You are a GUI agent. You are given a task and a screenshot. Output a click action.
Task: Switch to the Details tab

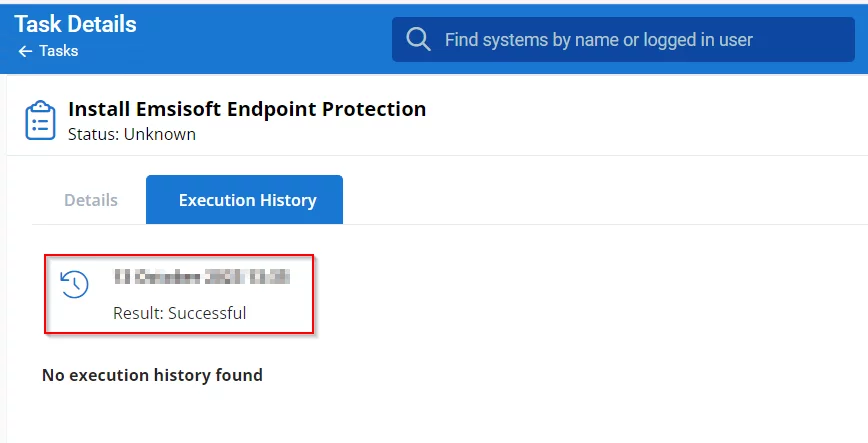[x=91, y=200]
